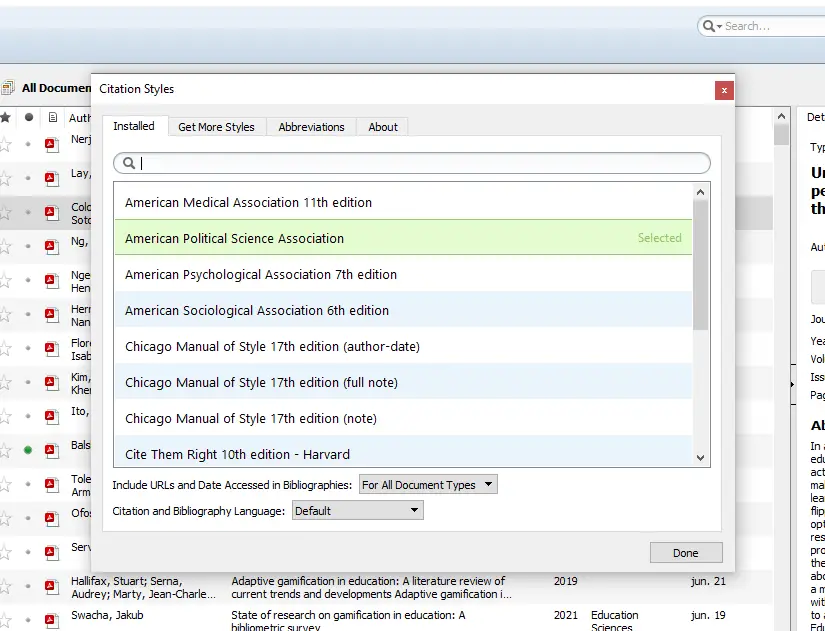The width and height of the screenshot is (825, 631).
Task: Switch to the Installed tab
Action: (x=134, y=126)
